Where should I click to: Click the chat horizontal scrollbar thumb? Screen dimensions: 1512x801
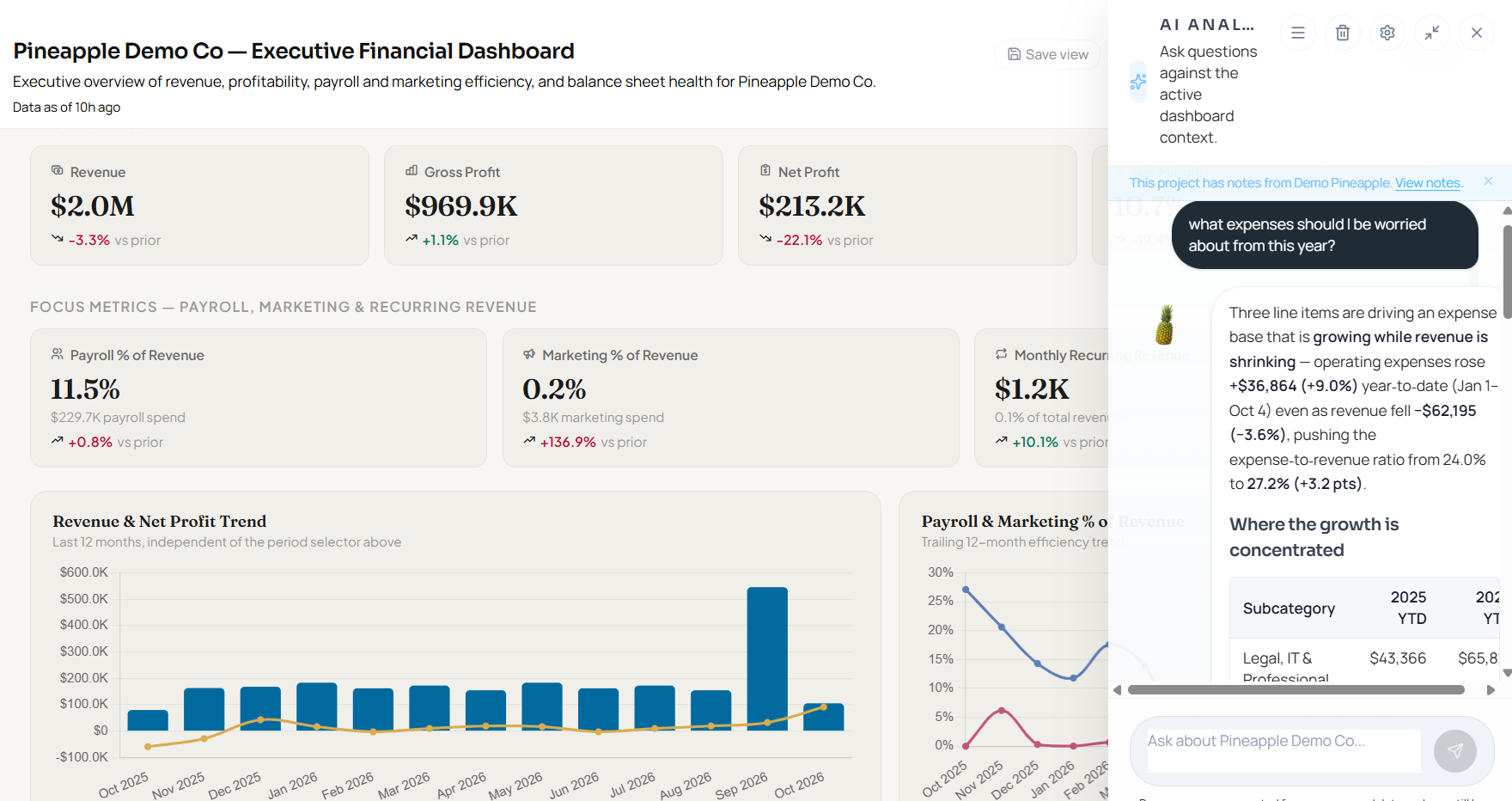[1296, 690]
